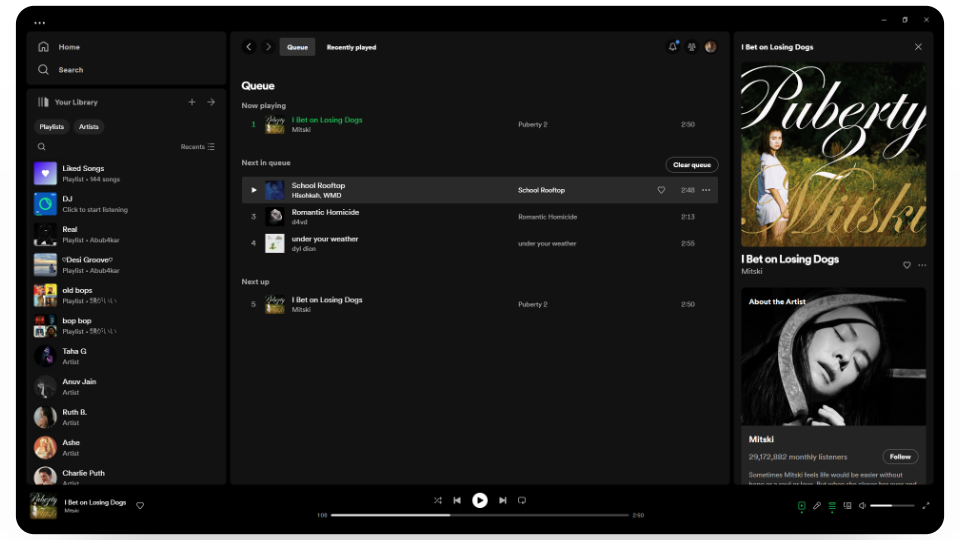Create a playlist with the plus icon
This screenshot has height=540, width=960.
(192, 102)
